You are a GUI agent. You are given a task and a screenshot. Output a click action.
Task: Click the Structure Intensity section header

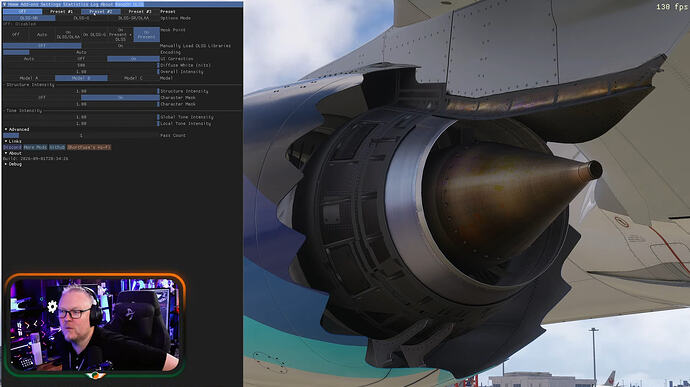[30, 85]
